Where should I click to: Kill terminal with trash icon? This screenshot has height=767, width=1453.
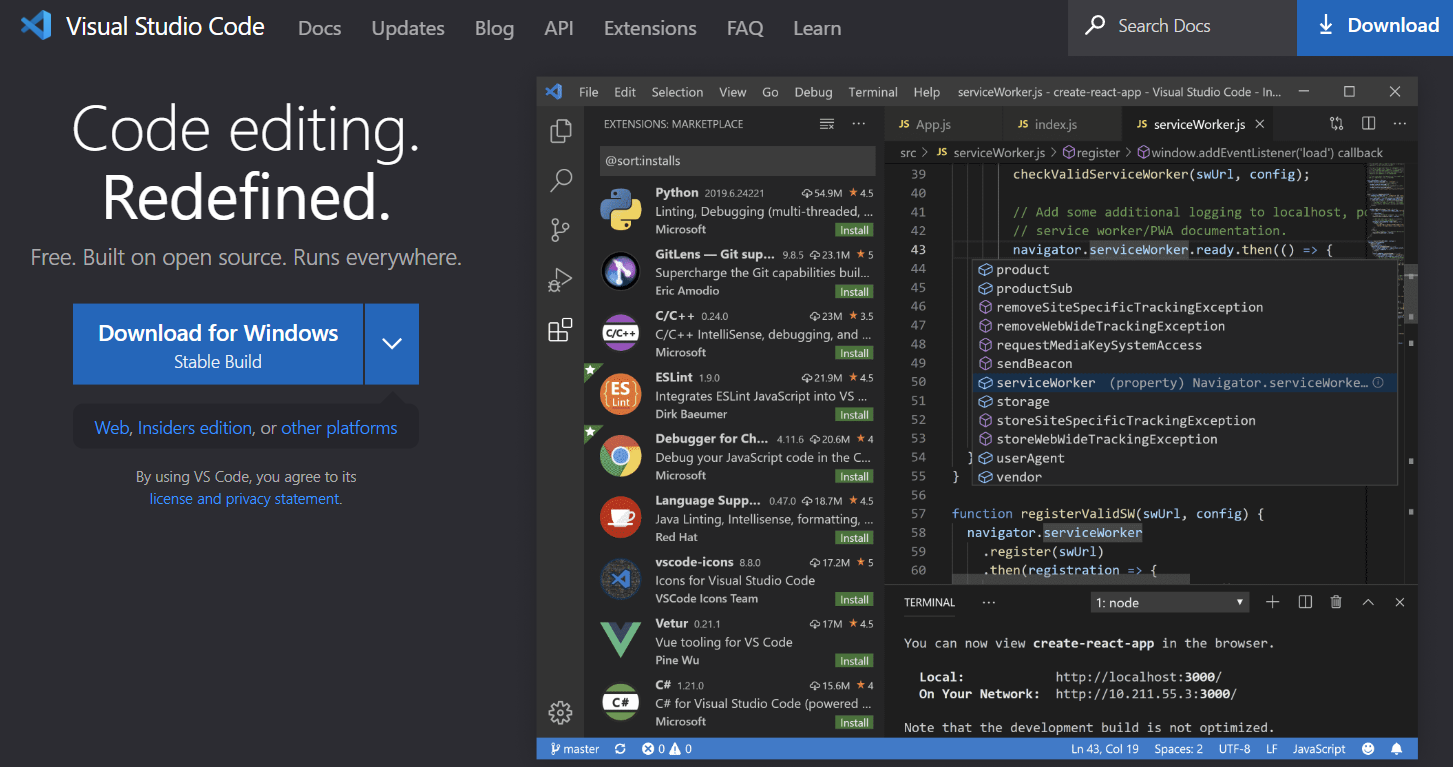(x=1336, y=602)
